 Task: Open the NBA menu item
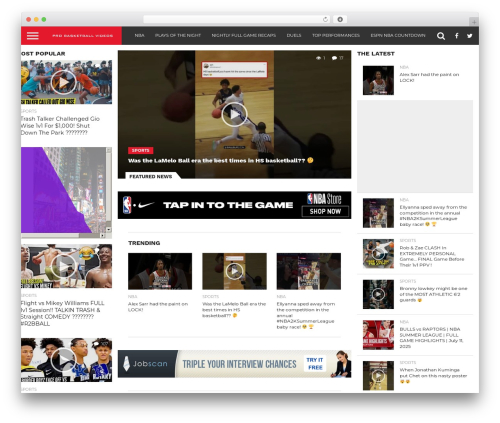(x=139, y=35)
